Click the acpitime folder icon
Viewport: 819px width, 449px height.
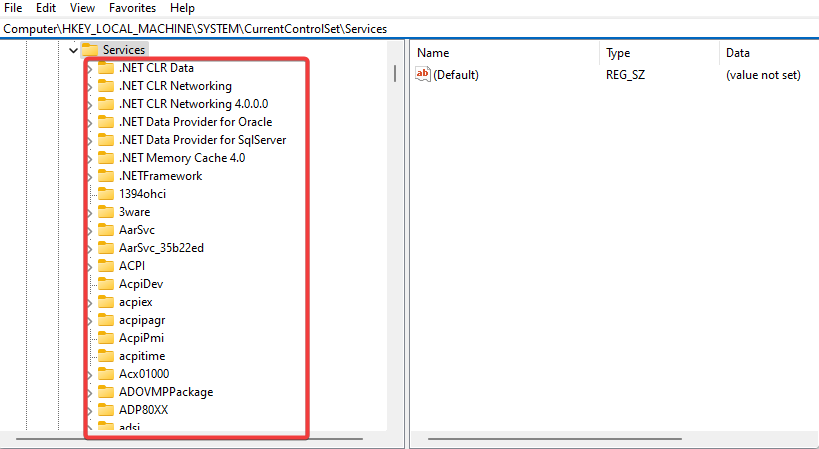[106, 356]
